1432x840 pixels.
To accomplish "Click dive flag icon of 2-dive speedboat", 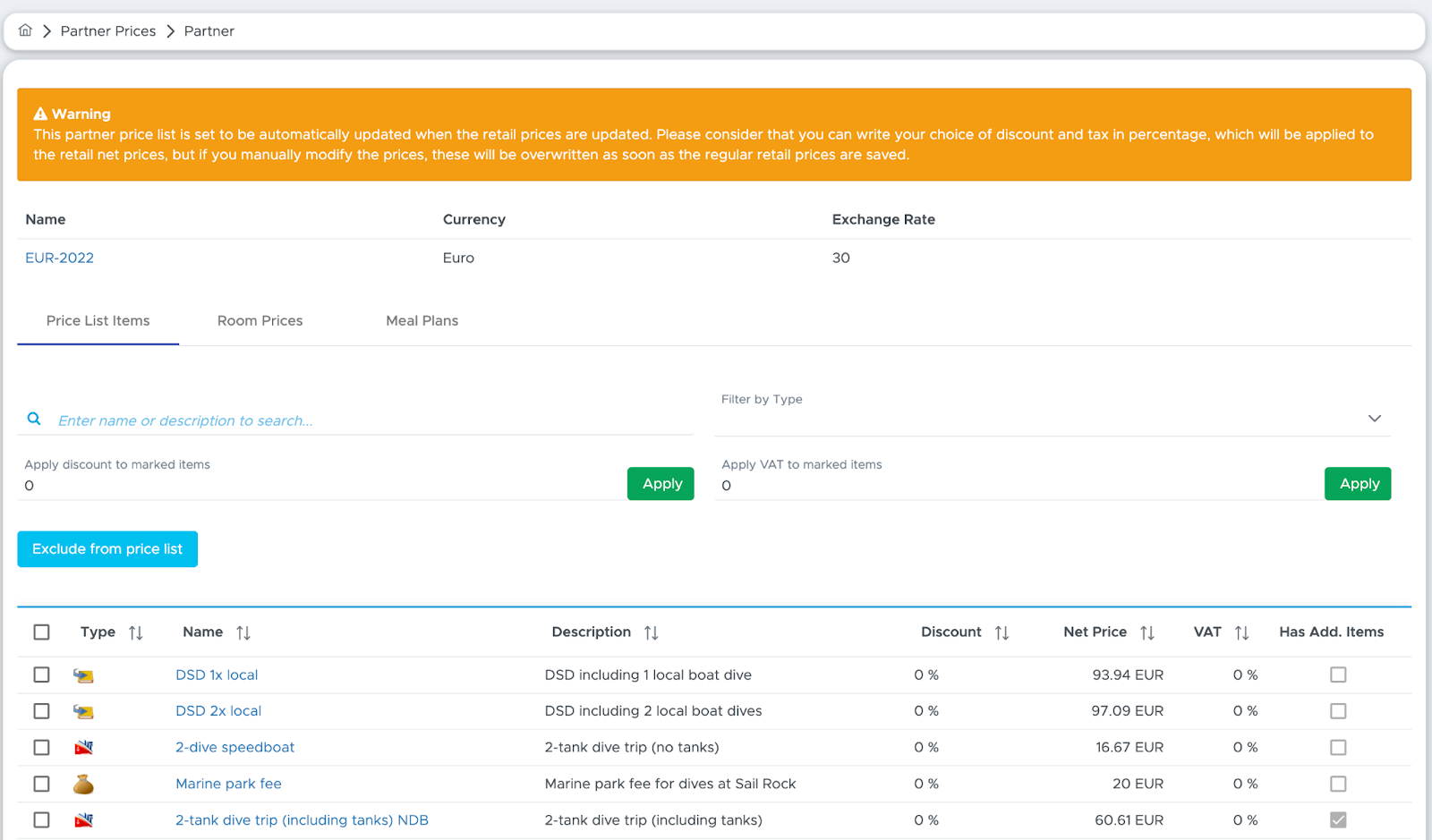I will (x=83, y=747).
